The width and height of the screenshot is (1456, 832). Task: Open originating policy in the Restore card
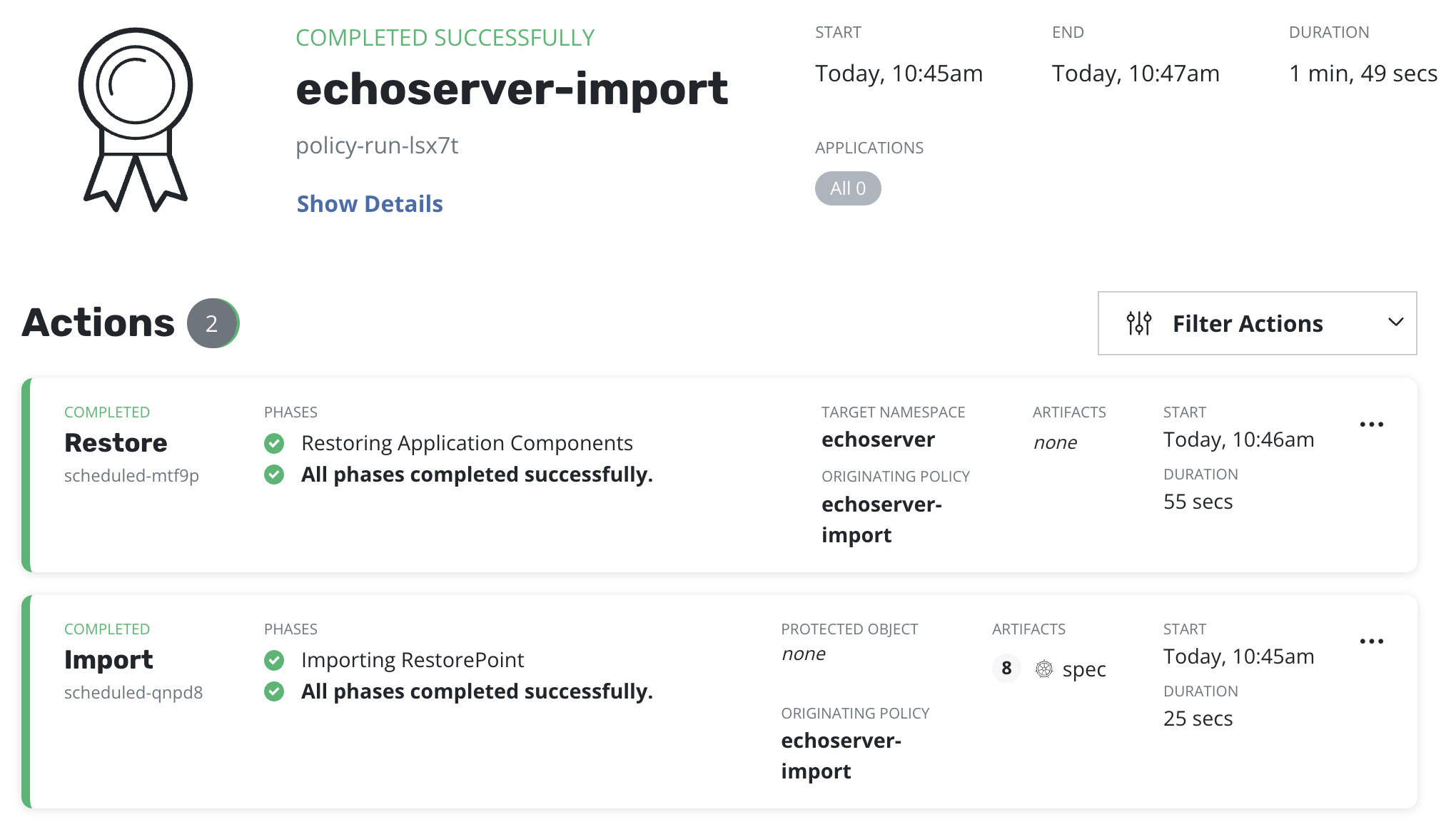[881, 519]
